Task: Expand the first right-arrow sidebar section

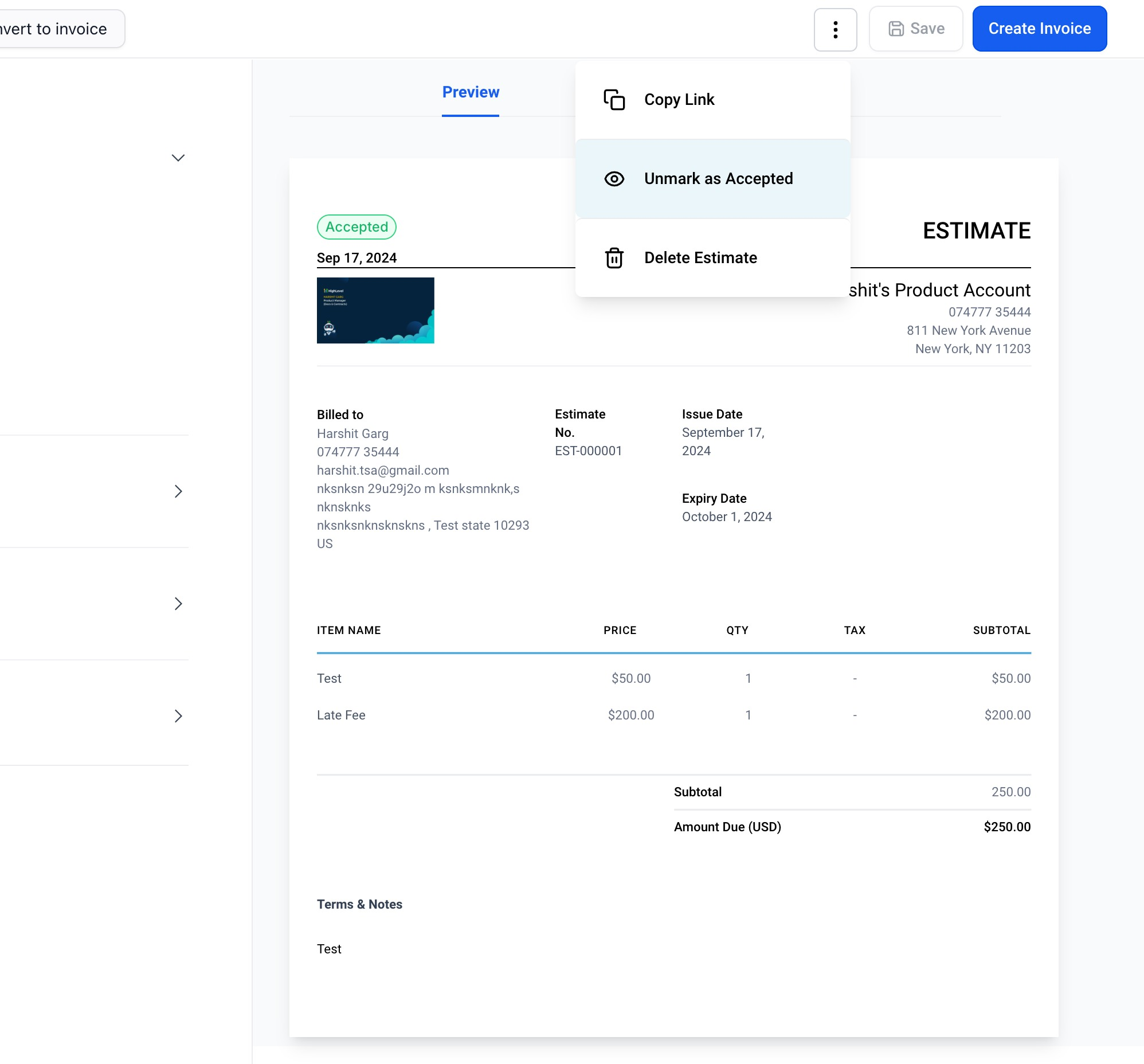Action: [x=178, y=491]
